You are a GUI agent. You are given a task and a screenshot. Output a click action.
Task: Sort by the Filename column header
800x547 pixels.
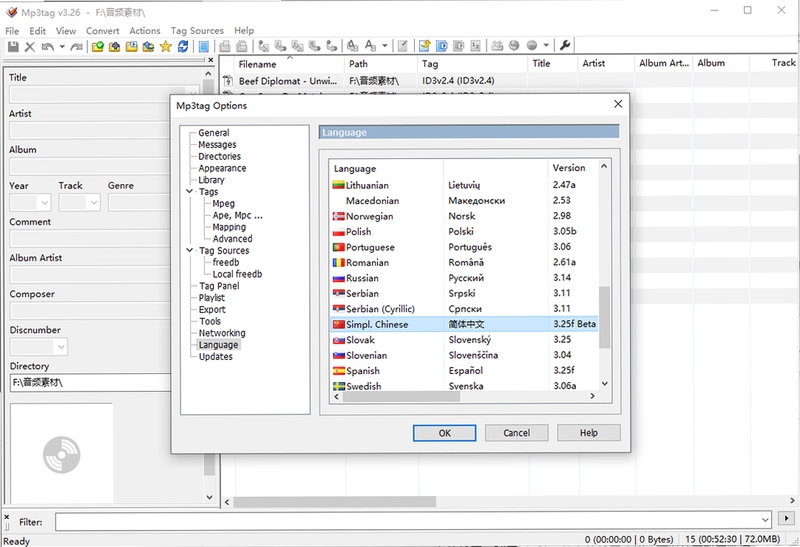289,64
